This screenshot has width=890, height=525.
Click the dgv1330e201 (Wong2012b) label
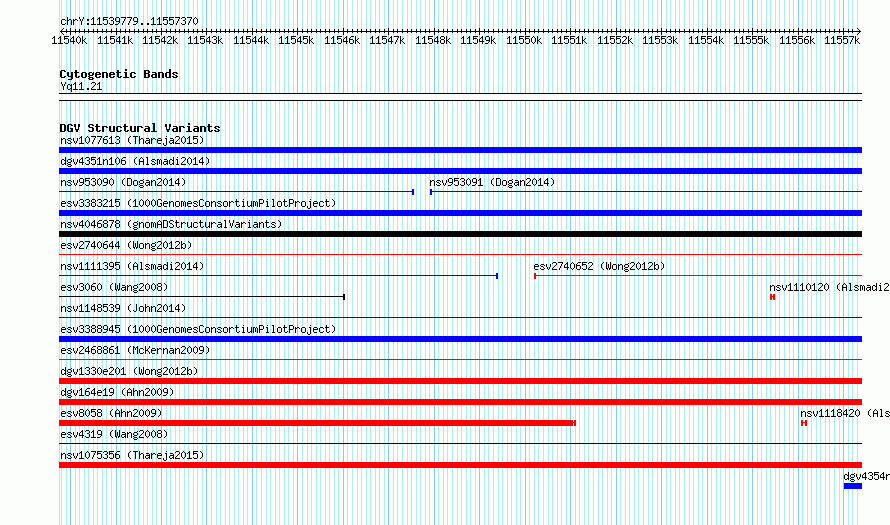(x=129, y=371)
